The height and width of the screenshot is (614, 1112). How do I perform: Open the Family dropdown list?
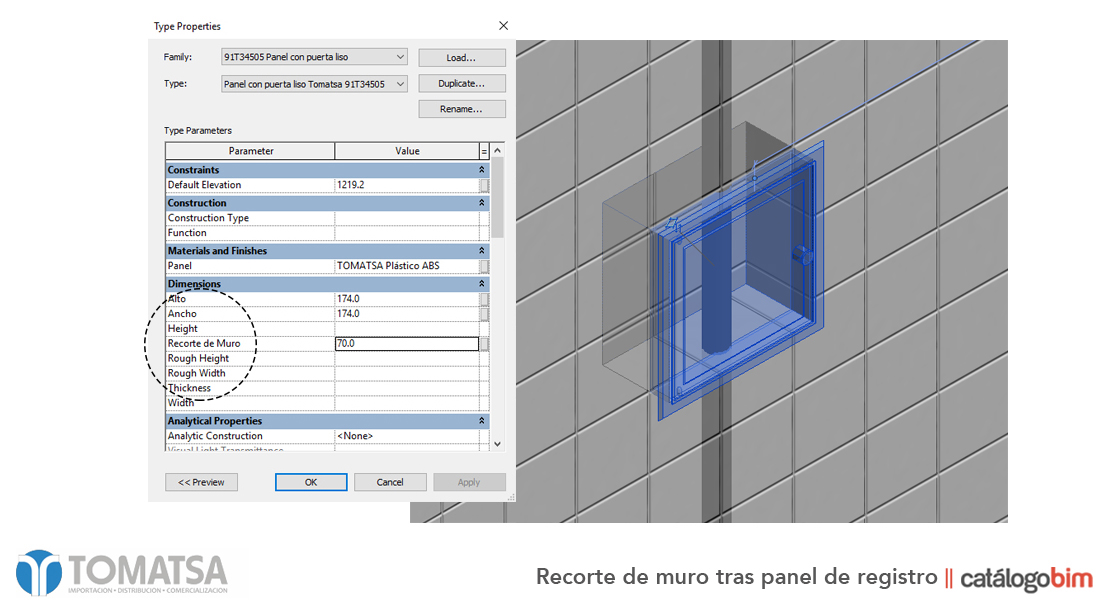(x=399, y=57)
